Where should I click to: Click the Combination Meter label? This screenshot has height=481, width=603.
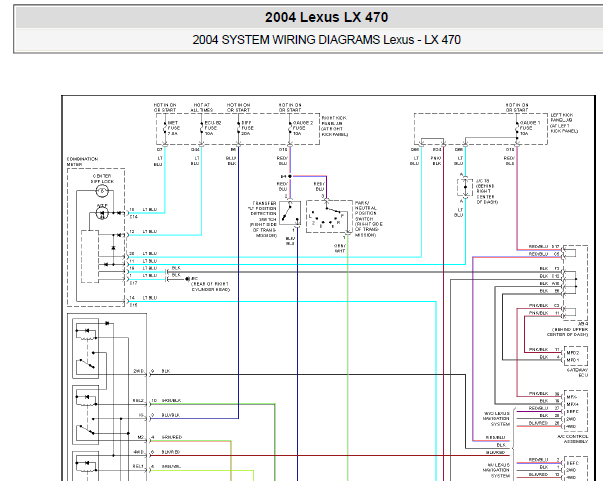tap(82, 161)
